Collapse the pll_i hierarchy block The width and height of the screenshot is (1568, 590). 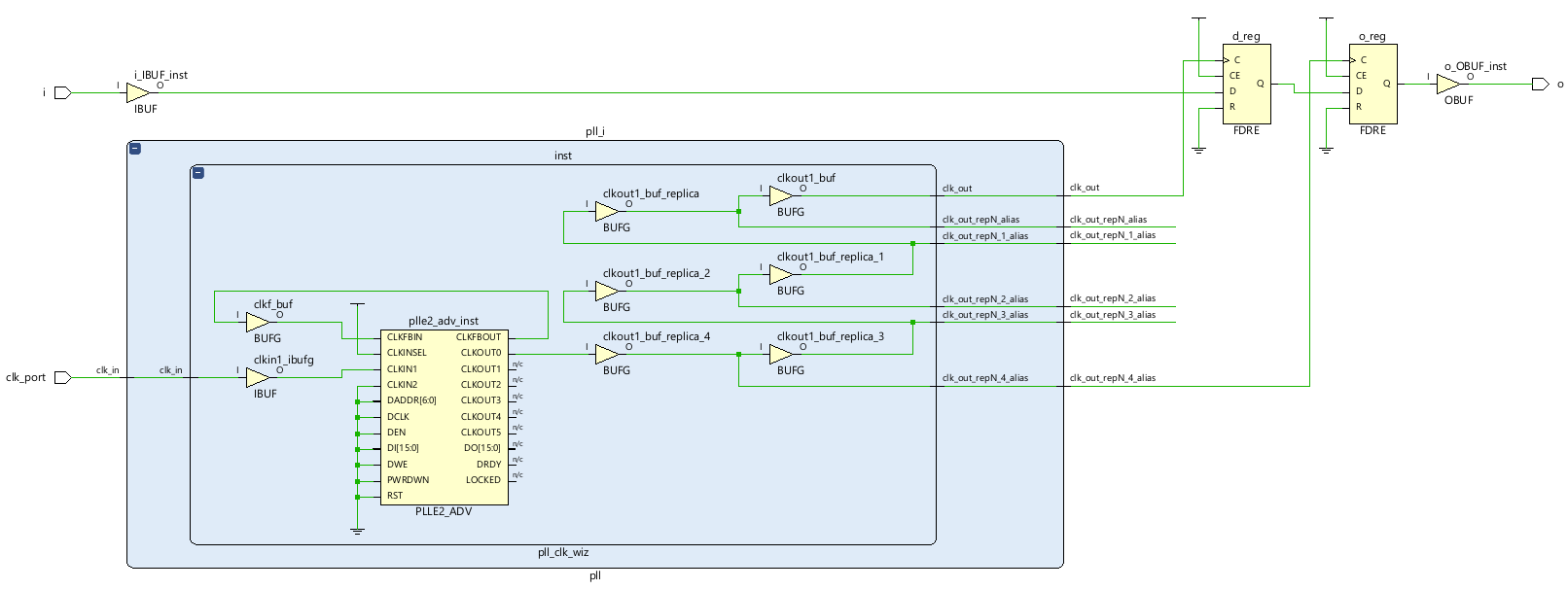click(135, 149)
